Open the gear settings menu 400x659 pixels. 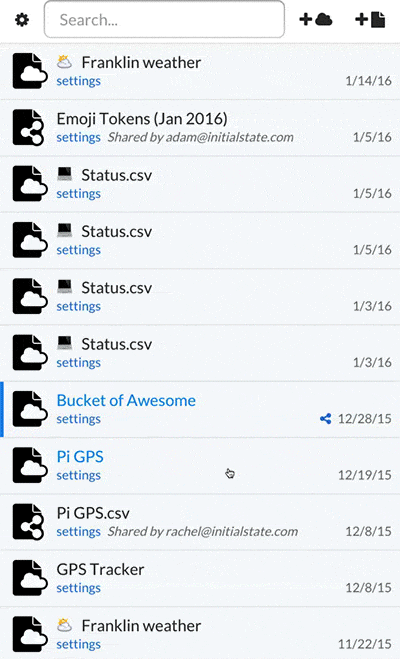[x=22, y=19]
